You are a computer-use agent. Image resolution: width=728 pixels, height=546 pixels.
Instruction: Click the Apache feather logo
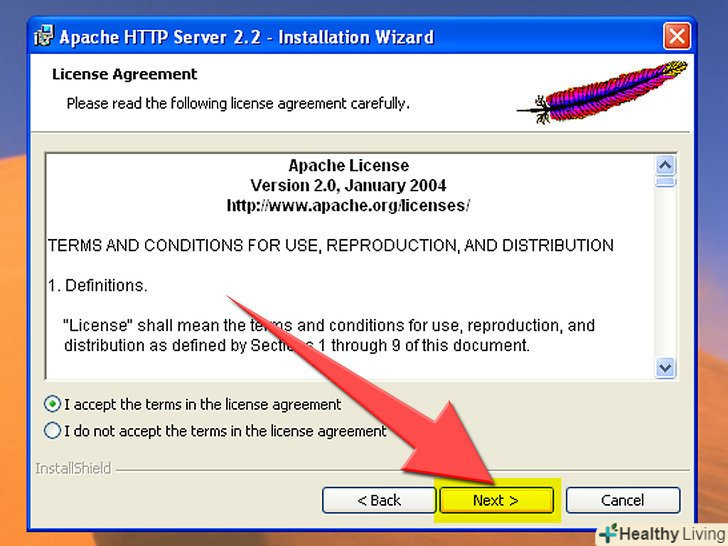(x=602, y=91)
